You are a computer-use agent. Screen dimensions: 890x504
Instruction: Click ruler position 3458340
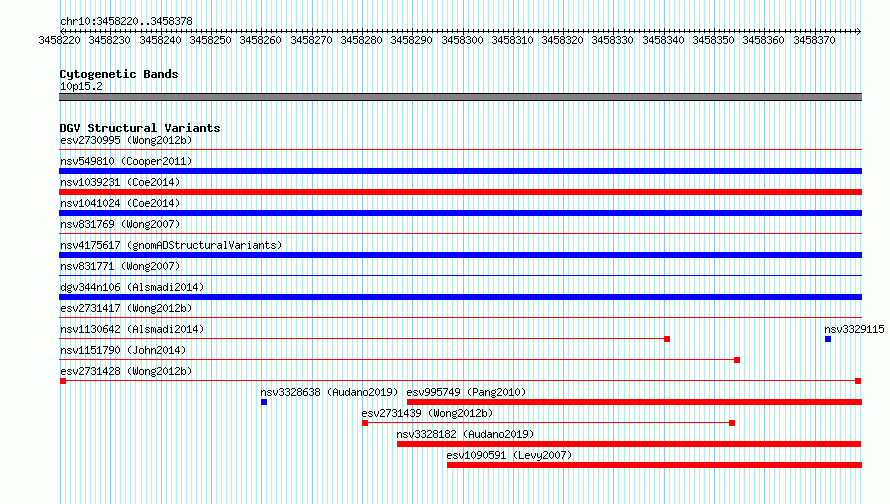(x=664, y=40)
